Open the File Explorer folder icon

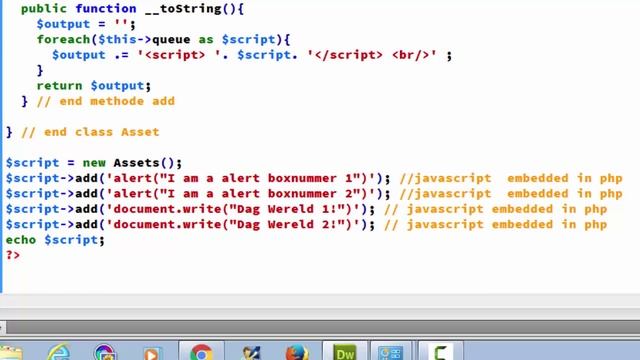11,353
